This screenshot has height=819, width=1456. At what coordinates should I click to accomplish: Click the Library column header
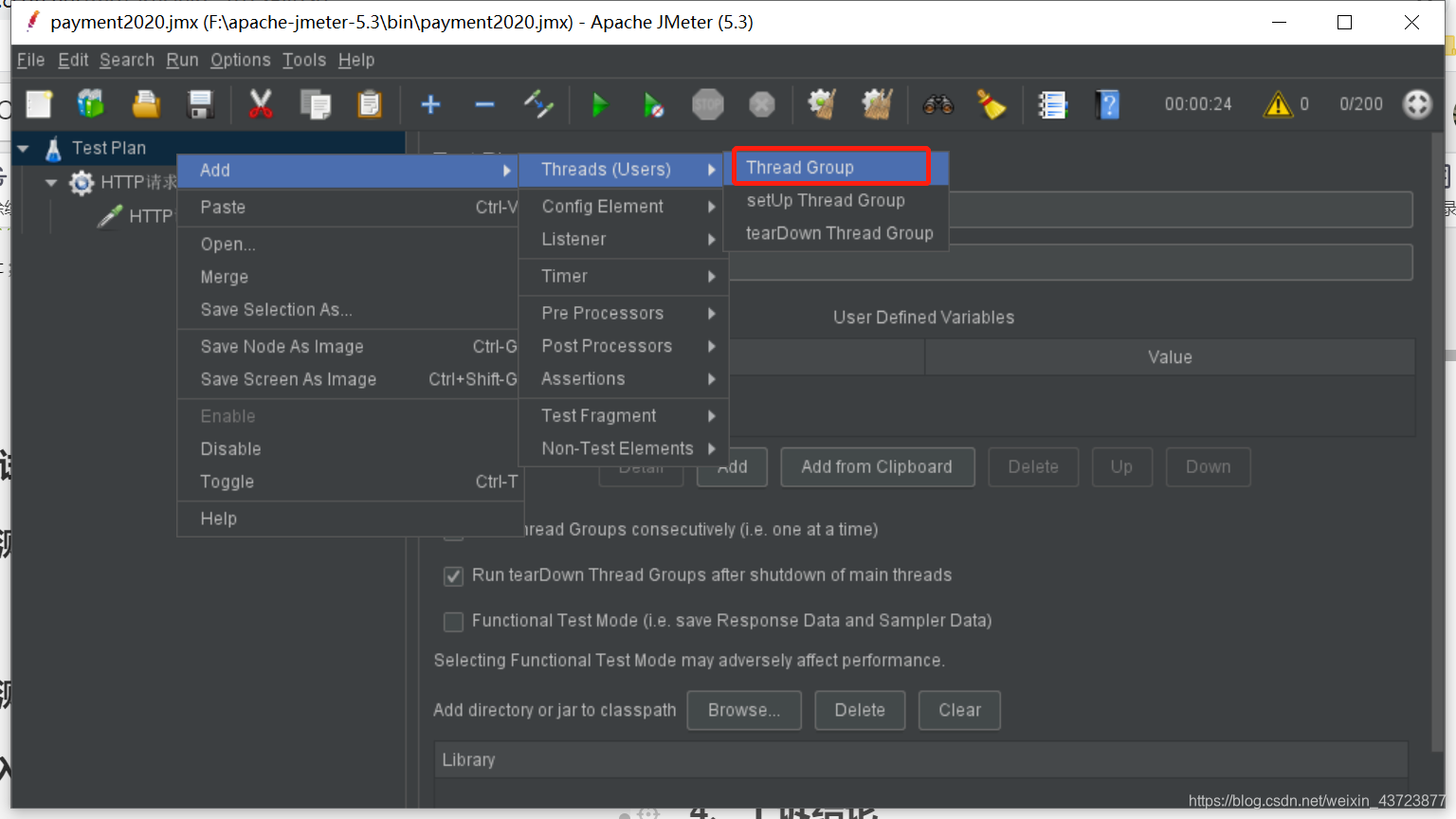921,760
